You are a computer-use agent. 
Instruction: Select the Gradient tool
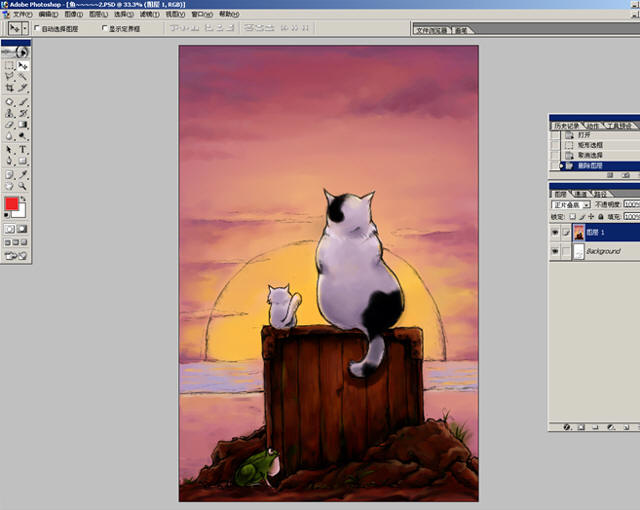pyautogui.click(x=22, y=124)
